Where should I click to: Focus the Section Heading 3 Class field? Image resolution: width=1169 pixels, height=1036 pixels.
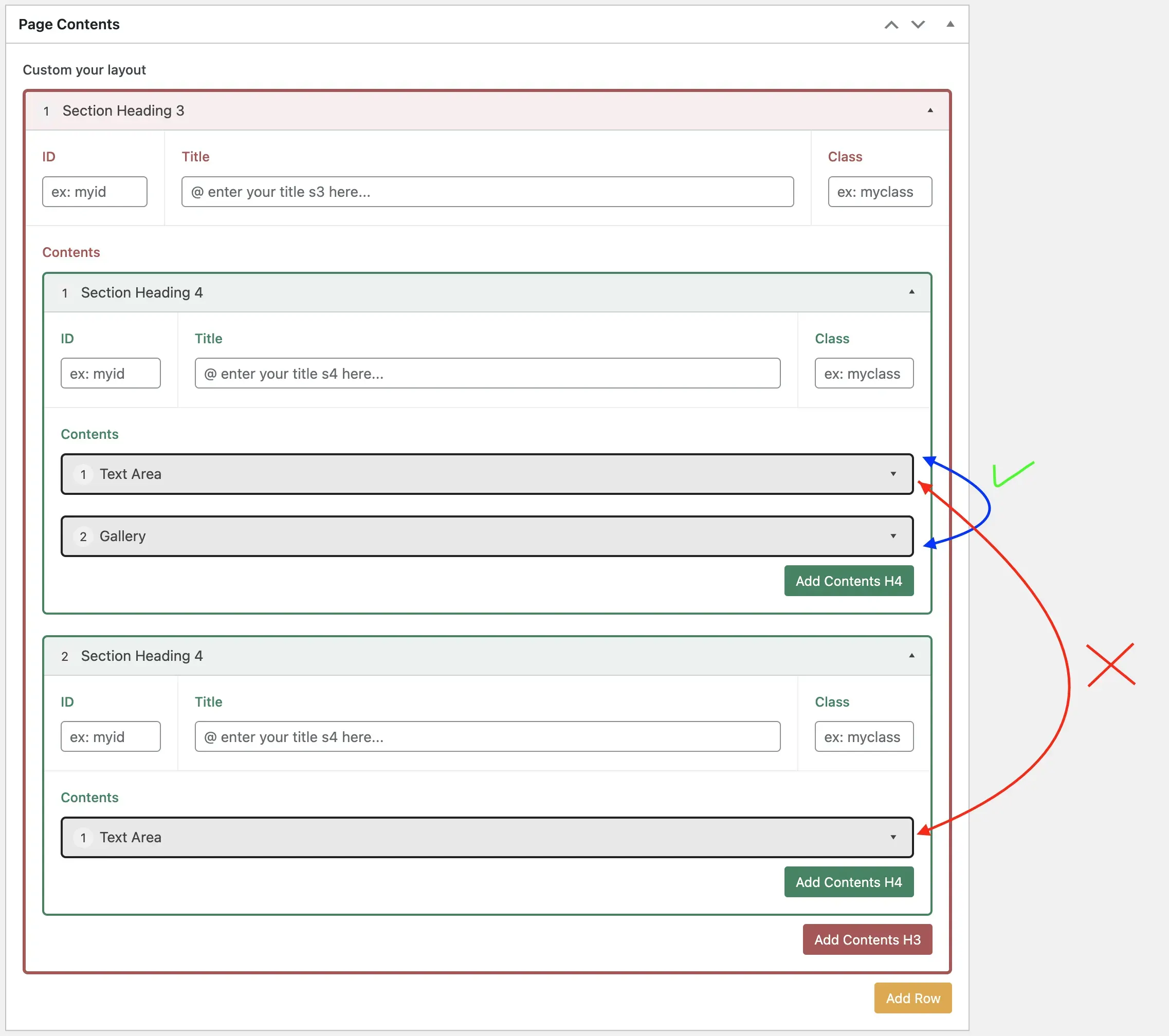[880, 192]
